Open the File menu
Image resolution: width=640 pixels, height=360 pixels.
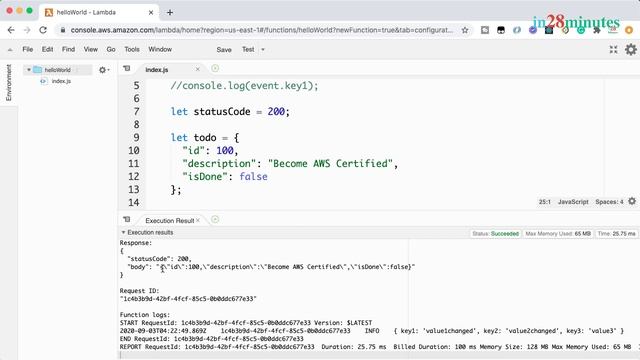28,49
